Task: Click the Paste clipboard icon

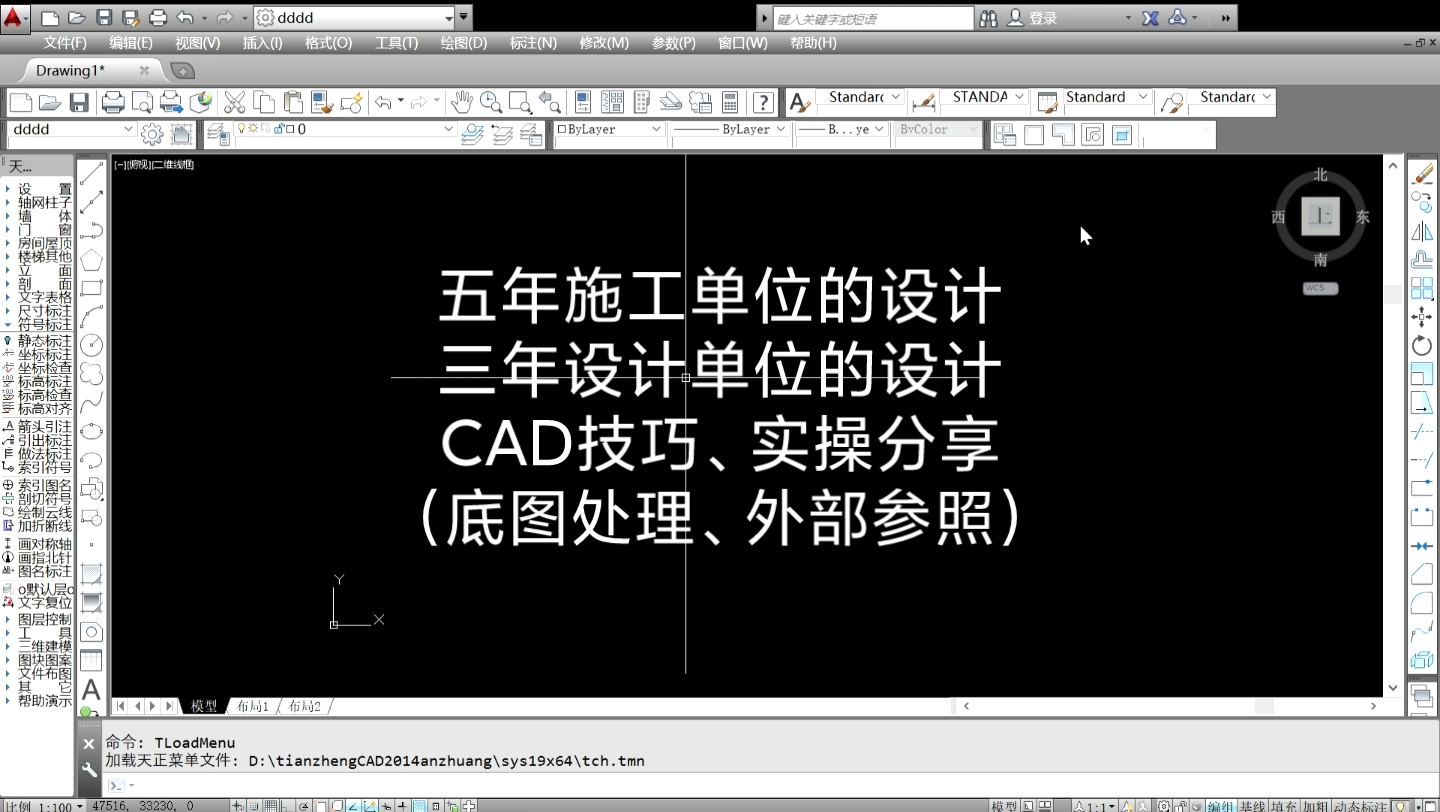Action: (x=293, y=102)
